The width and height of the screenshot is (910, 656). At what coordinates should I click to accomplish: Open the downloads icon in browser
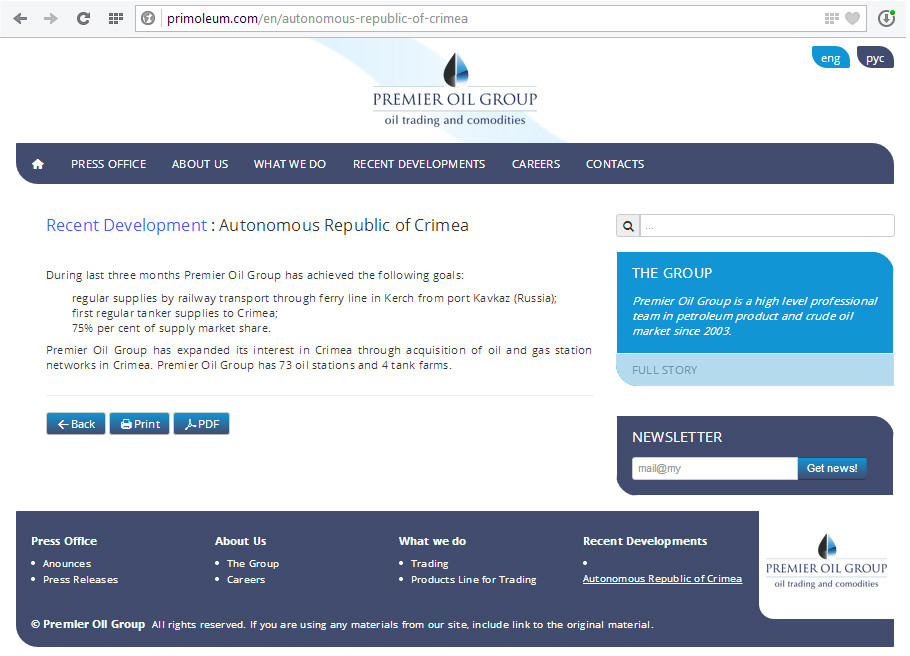[x=886, y=19]
